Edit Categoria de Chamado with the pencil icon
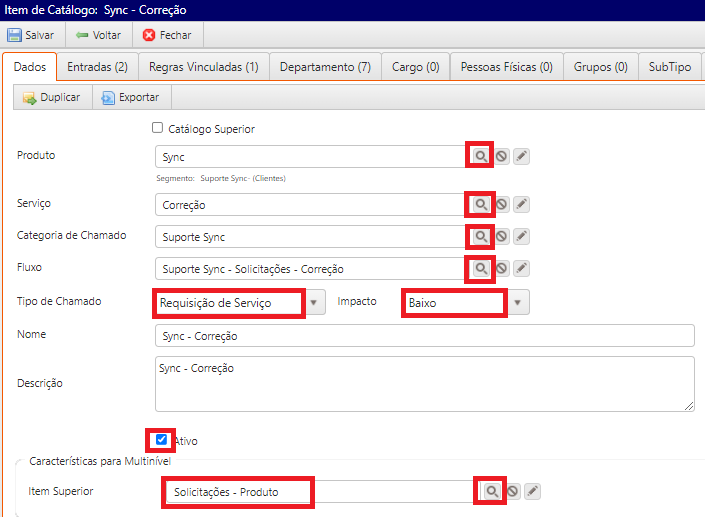The width and height of the screenshot is (705, 517). point(522,237)
